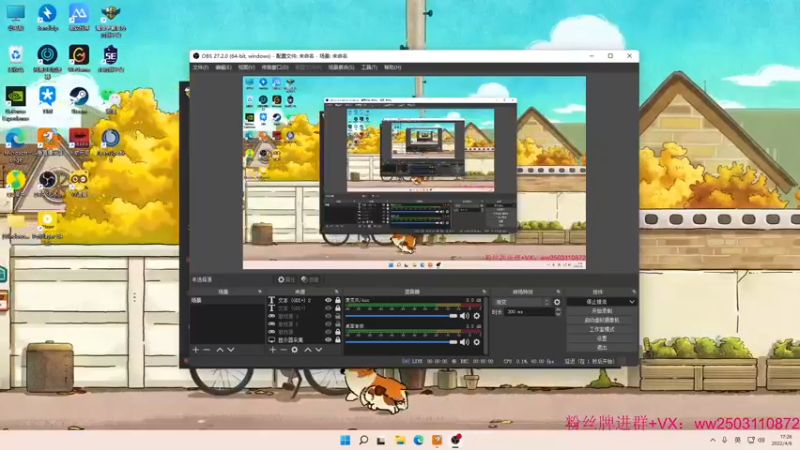The width and height of the screenshot is (800, 450).
Task: Float the 场景 dock panel via header icon
Action: (x=260, y=292)
